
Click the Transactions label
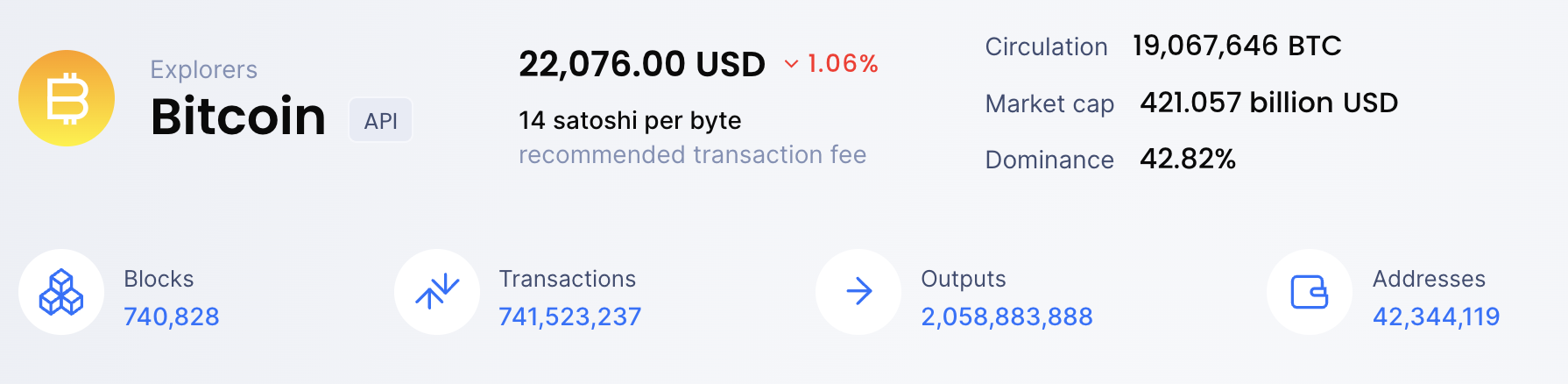pos(568,279)
